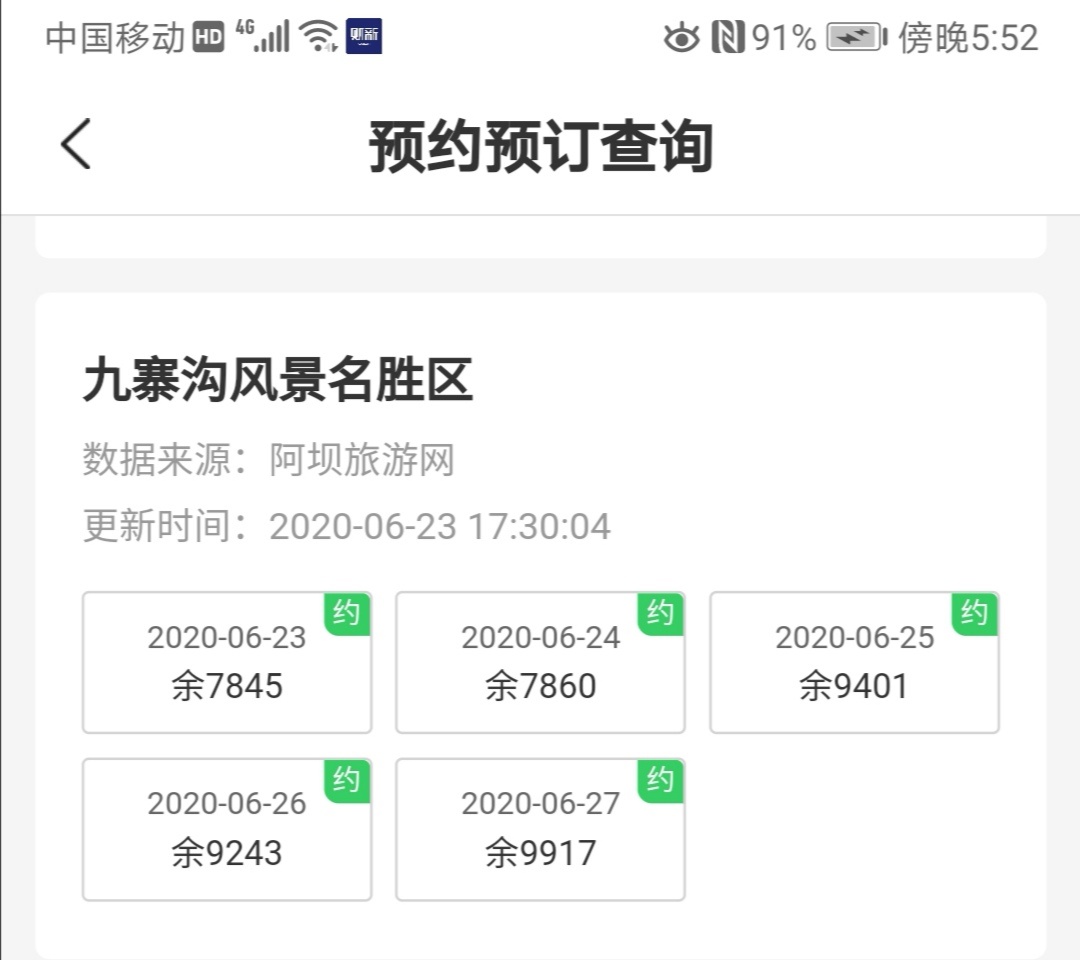Tap the Wi-Fi signal icon in status bar
The width and height of the screenshot is (1080, 960).
319,38
